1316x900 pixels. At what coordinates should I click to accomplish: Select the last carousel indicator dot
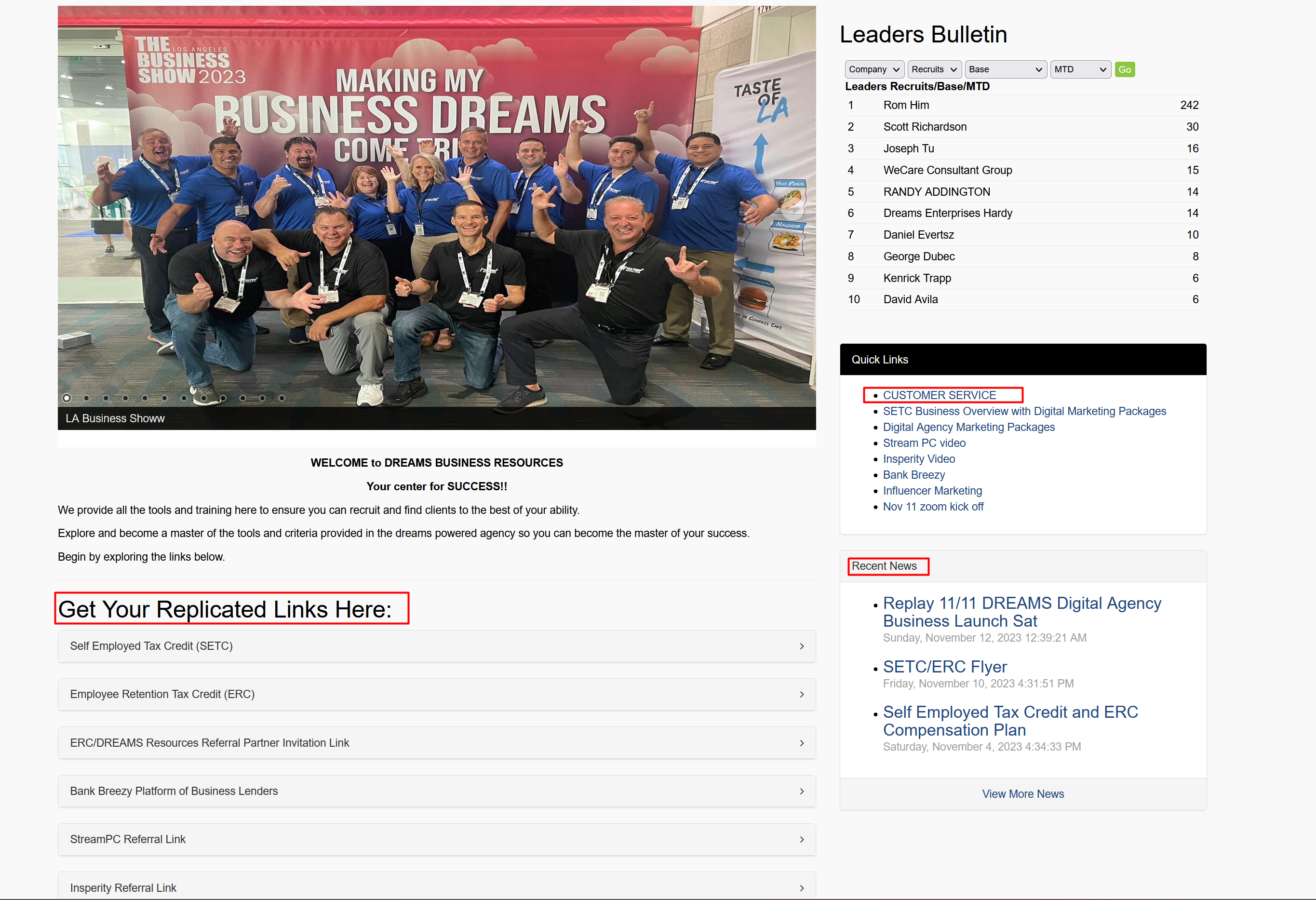[x=282, y=398]
